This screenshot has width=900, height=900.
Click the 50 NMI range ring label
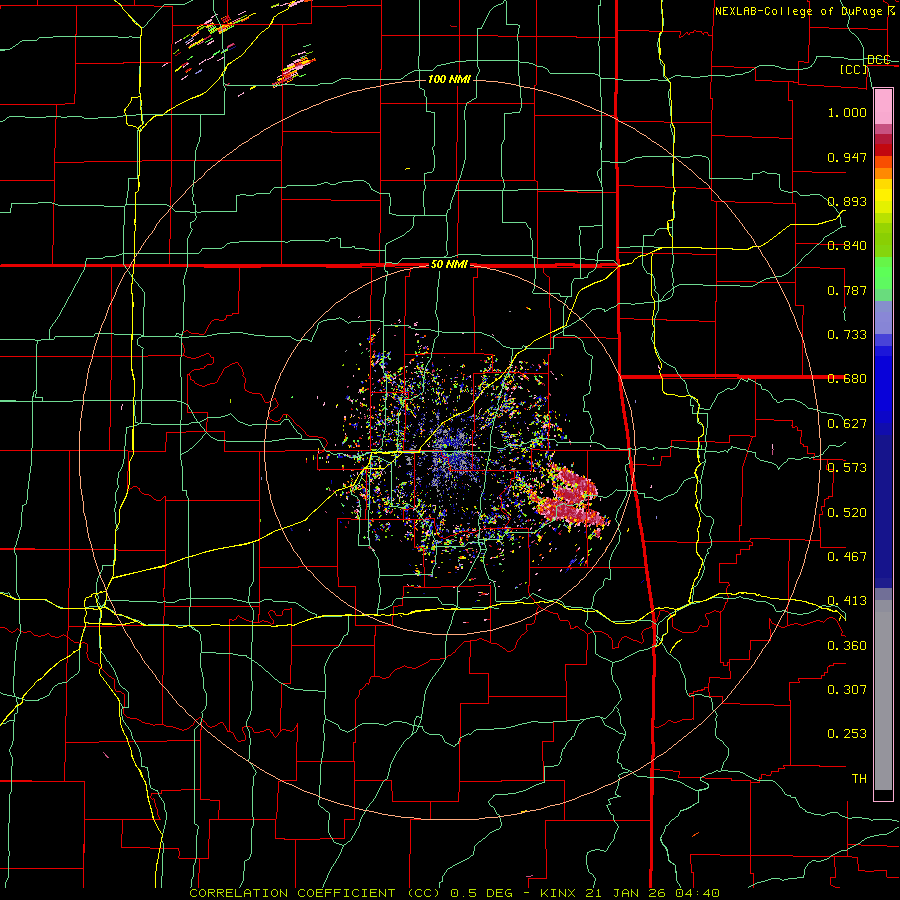tap(449, 265)
